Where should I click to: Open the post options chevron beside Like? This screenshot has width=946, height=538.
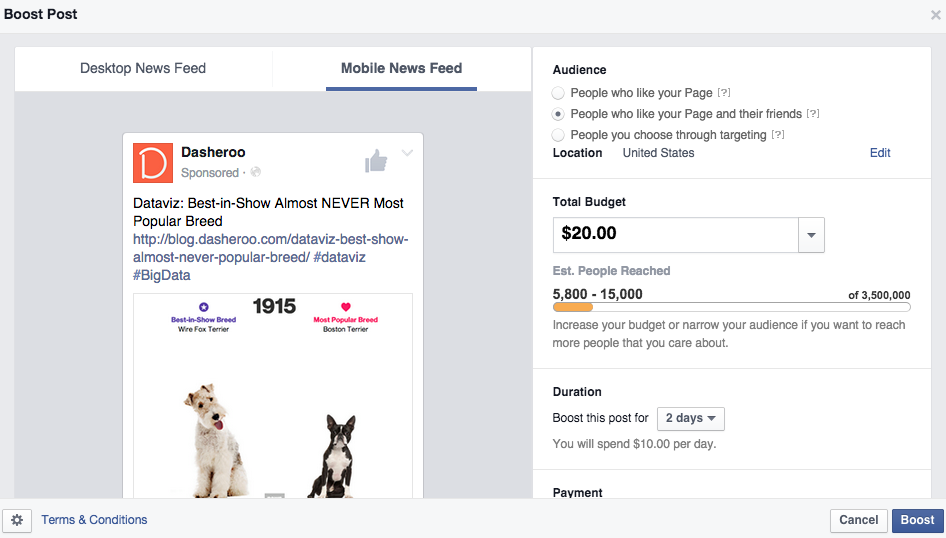[407, 153]
